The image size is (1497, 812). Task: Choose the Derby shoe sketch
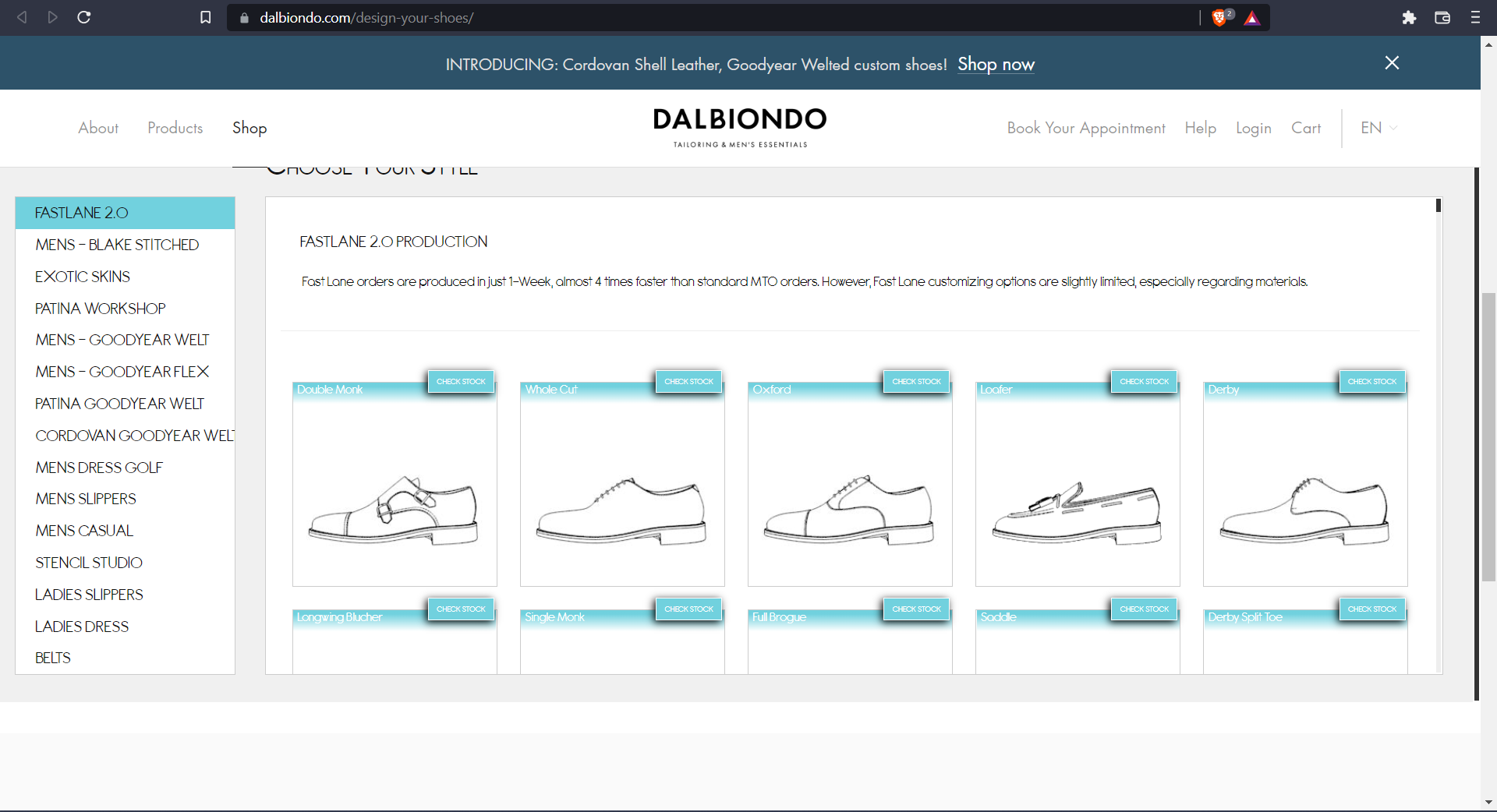click(1304, 510)
